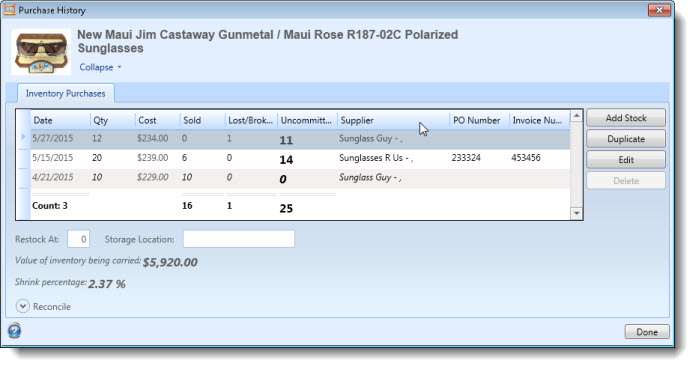Screen dimensions: 696x369
Task: Open the blue help question mark icon
Action: coord(14,331)
